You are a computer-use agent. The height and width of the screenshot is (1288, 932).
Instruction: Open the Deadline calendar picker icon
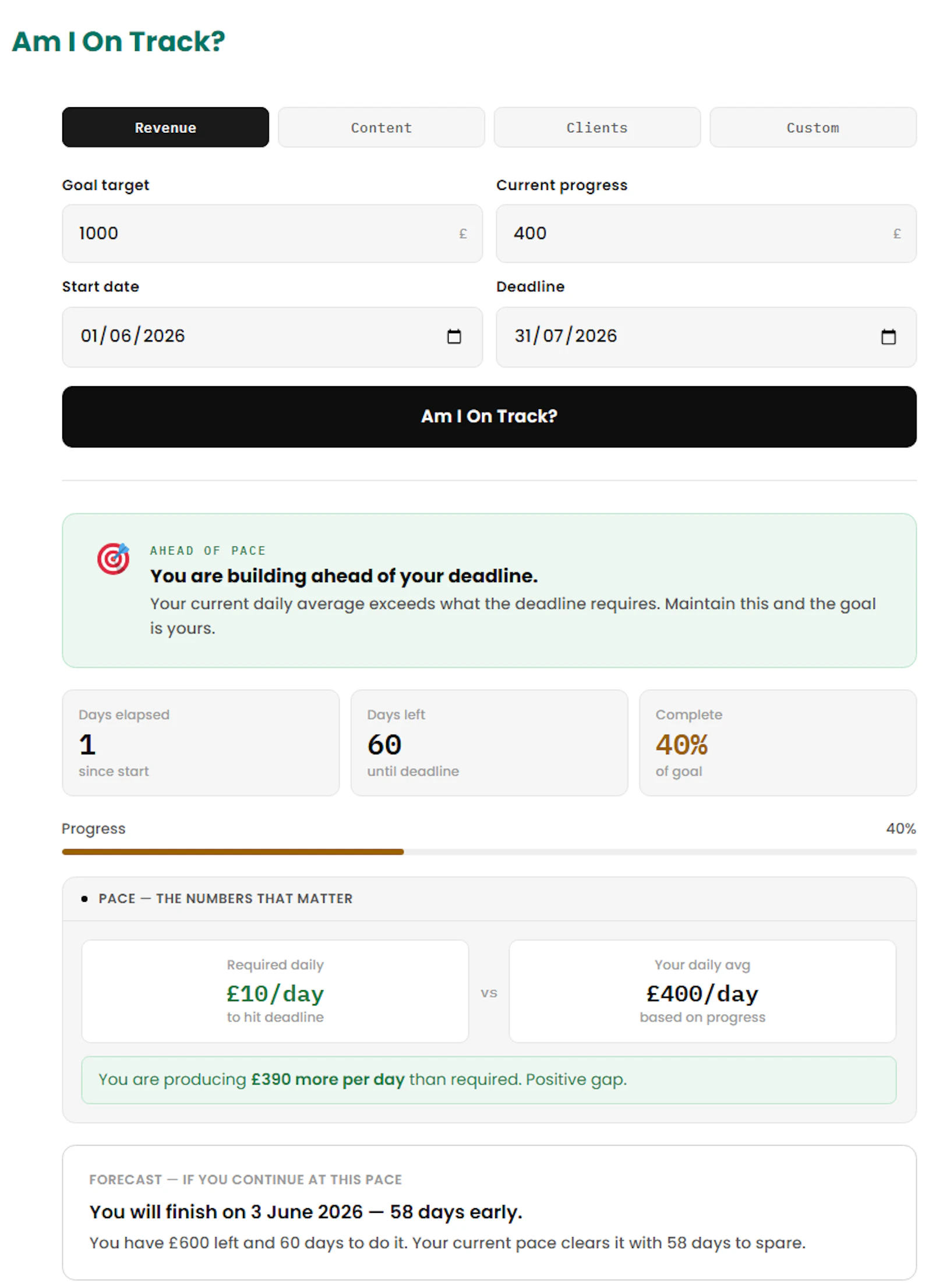click(888, 337)
